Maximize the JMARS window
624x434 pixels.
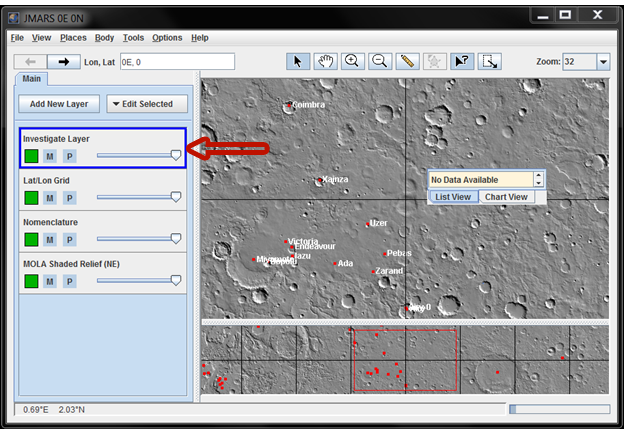pyautogui.click(x=566, y=16)
